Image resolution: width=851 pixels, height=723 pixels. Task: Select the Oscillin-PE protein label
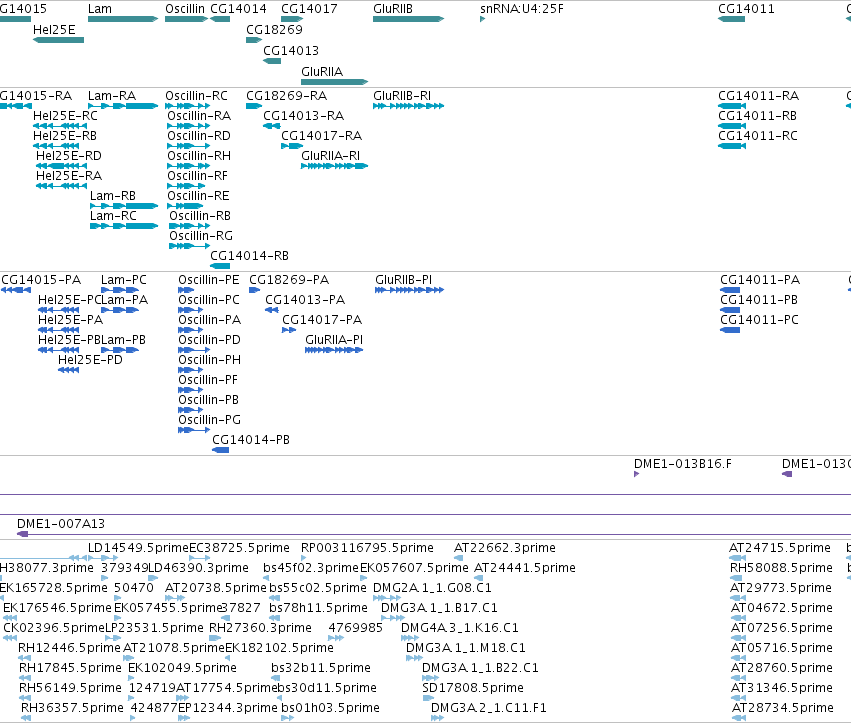[209, 280]
